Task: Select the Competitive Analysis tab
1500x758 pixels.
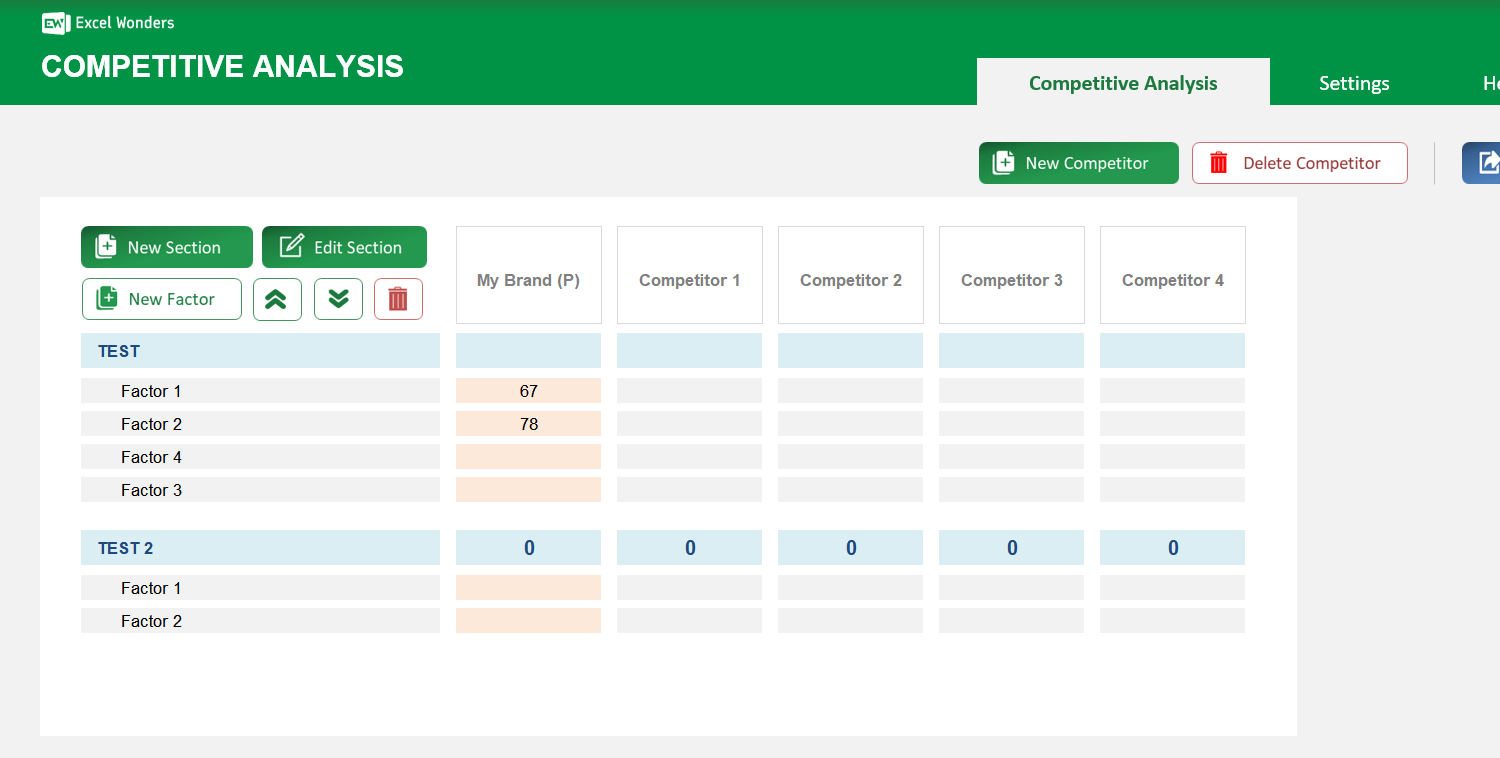Action: click(x=1123, y=83)
